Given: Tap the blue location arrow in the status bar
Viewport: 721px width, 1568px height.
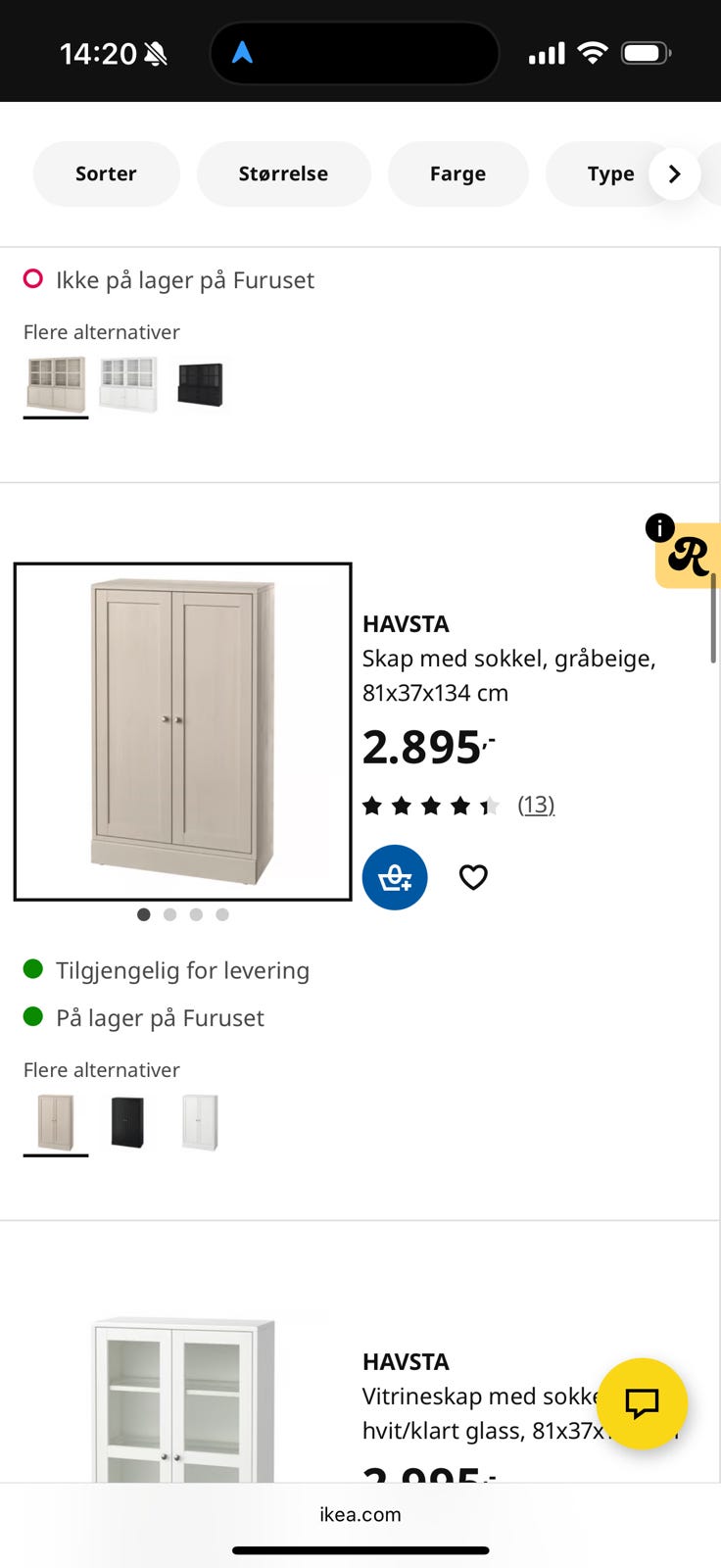Looking at the screenshot, I should tap(242, 53).
